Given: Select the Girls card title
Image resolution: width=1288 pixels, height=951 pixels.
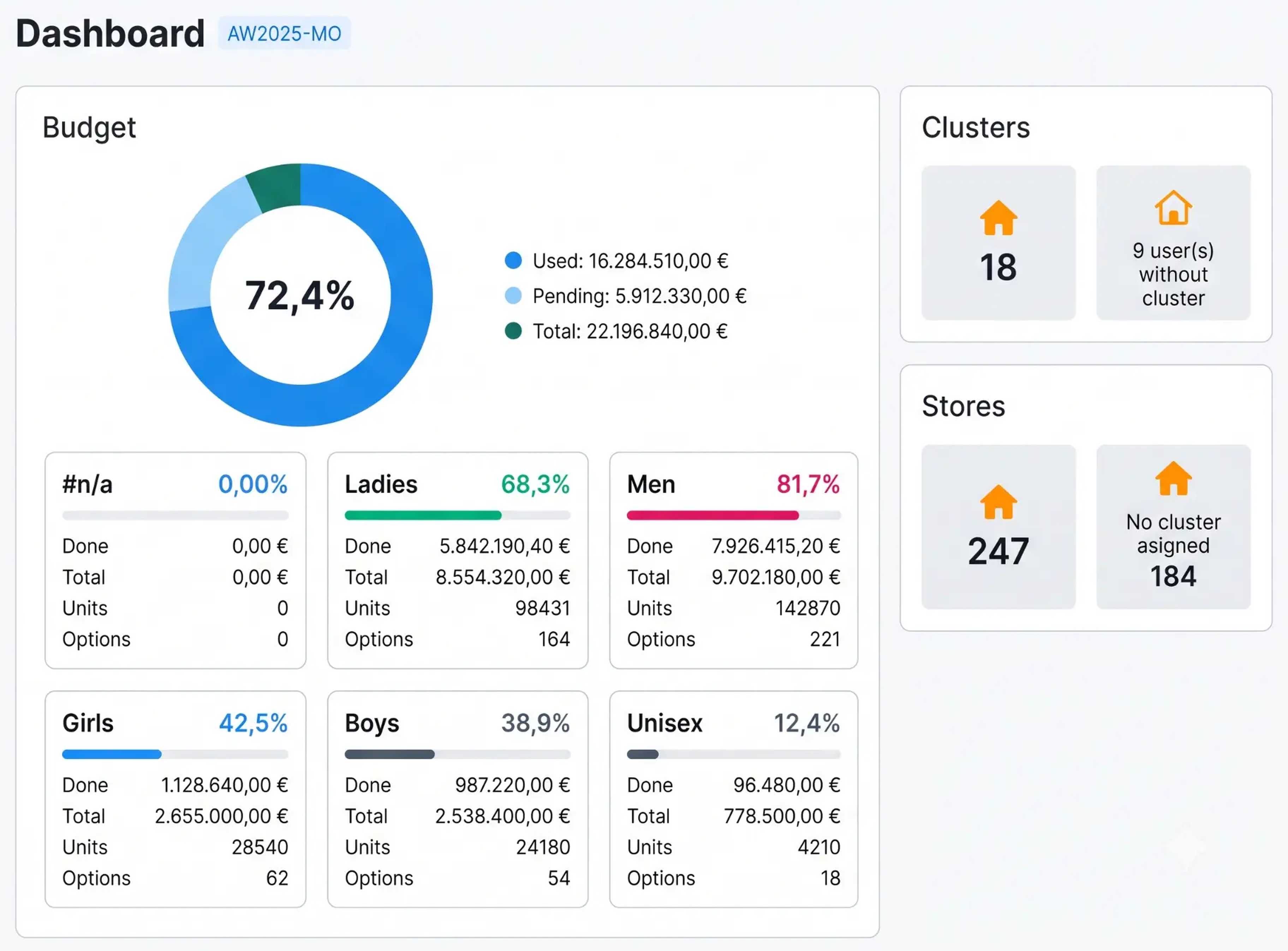Looking at the screenshot, I should (x=88, y=723).
